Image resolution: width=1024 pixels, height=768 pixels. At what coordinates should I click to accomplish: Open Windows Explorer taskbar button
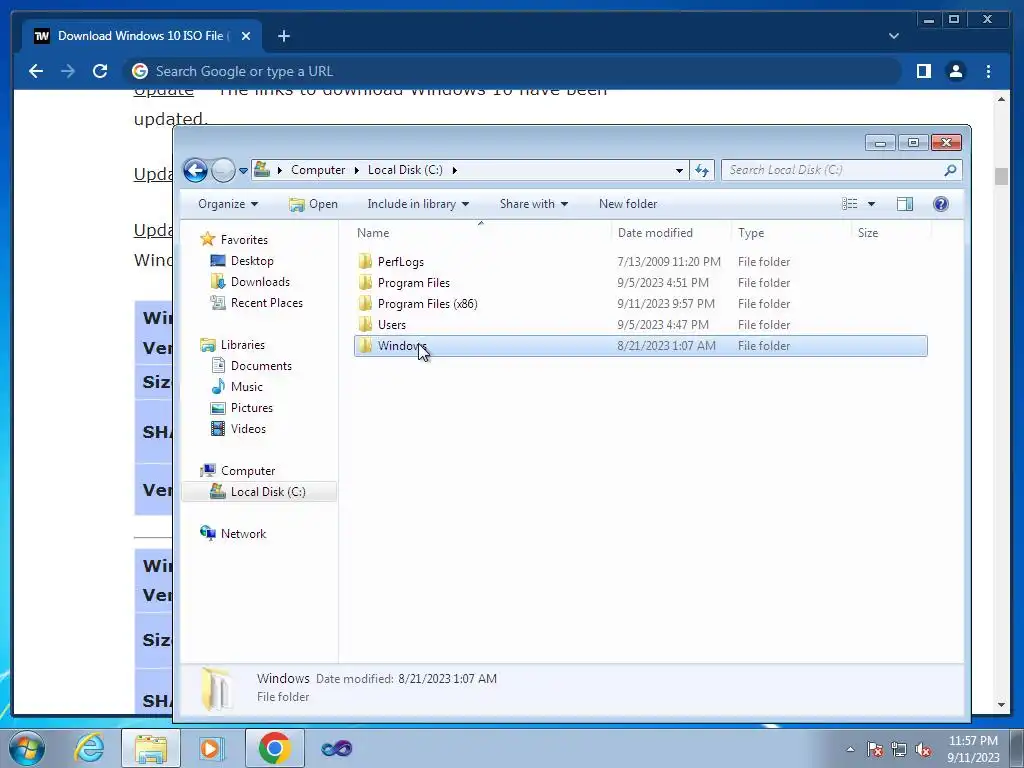click(151, 748)
